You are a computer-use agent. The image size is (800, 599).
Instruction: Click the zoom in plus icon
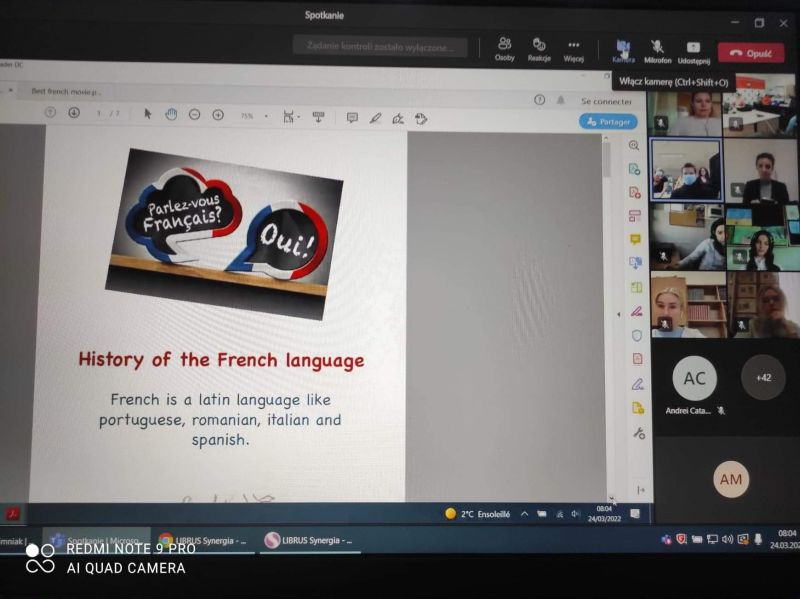pos(218,115)
